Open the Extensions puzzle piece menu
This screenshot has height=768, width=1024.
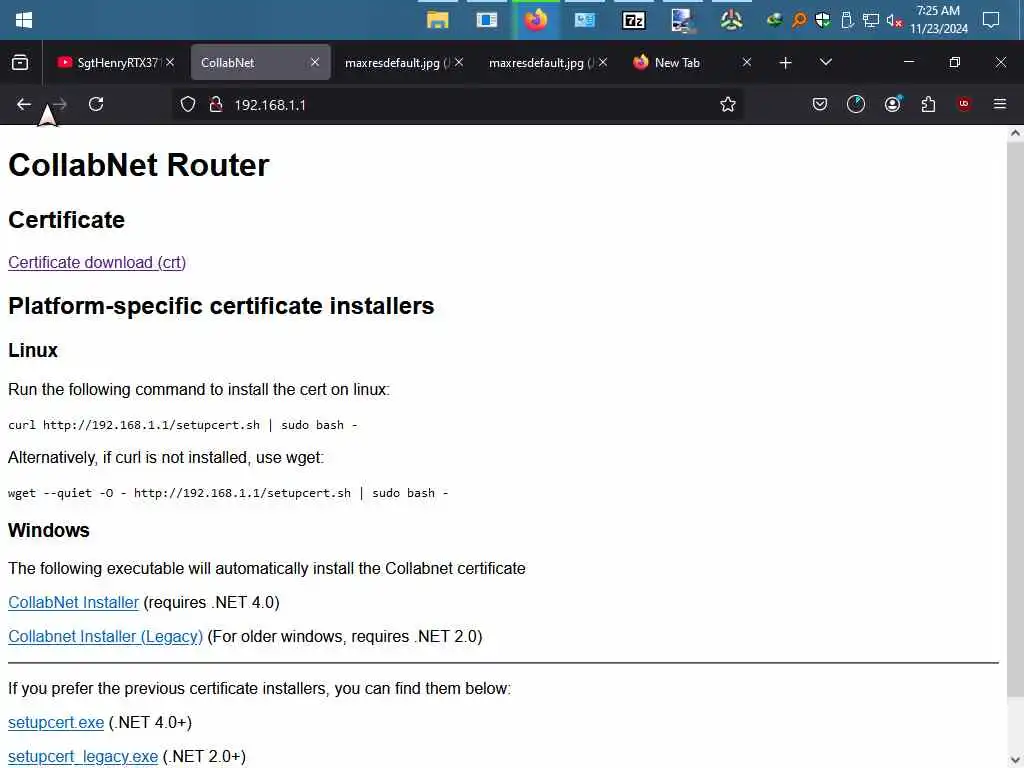[928, 104]
